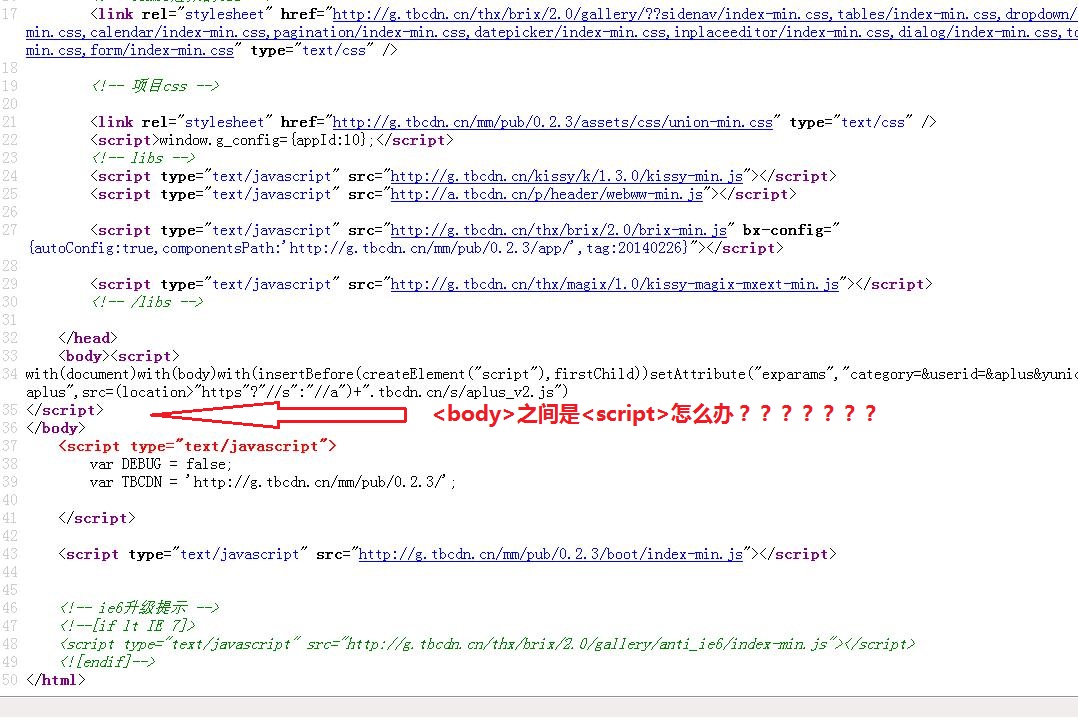Viewport: 1078px width, 718px height.
Task: Click the <body><script> line text
Action: 119,356
